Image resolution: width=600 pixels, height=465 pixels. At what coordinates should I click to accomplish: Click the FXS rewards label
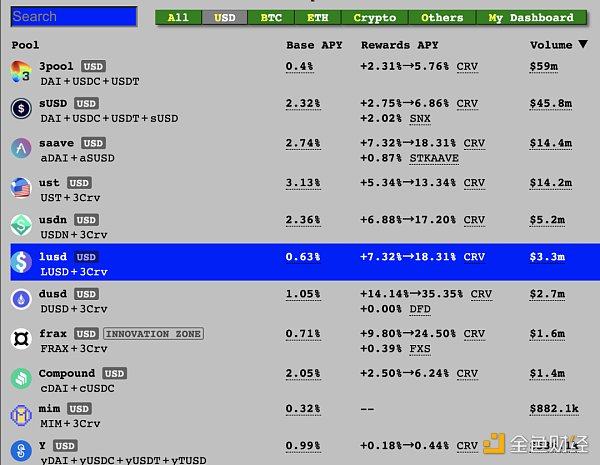pyautogui.click(x=420, y=349)
